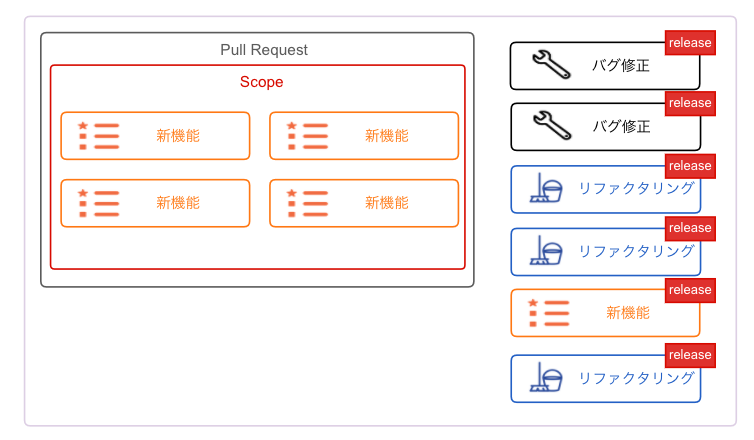Click the star list icon in the upper-left Scope 新機能 card
754x440 pixels.
pyautogui.click(x=99, y=136)
